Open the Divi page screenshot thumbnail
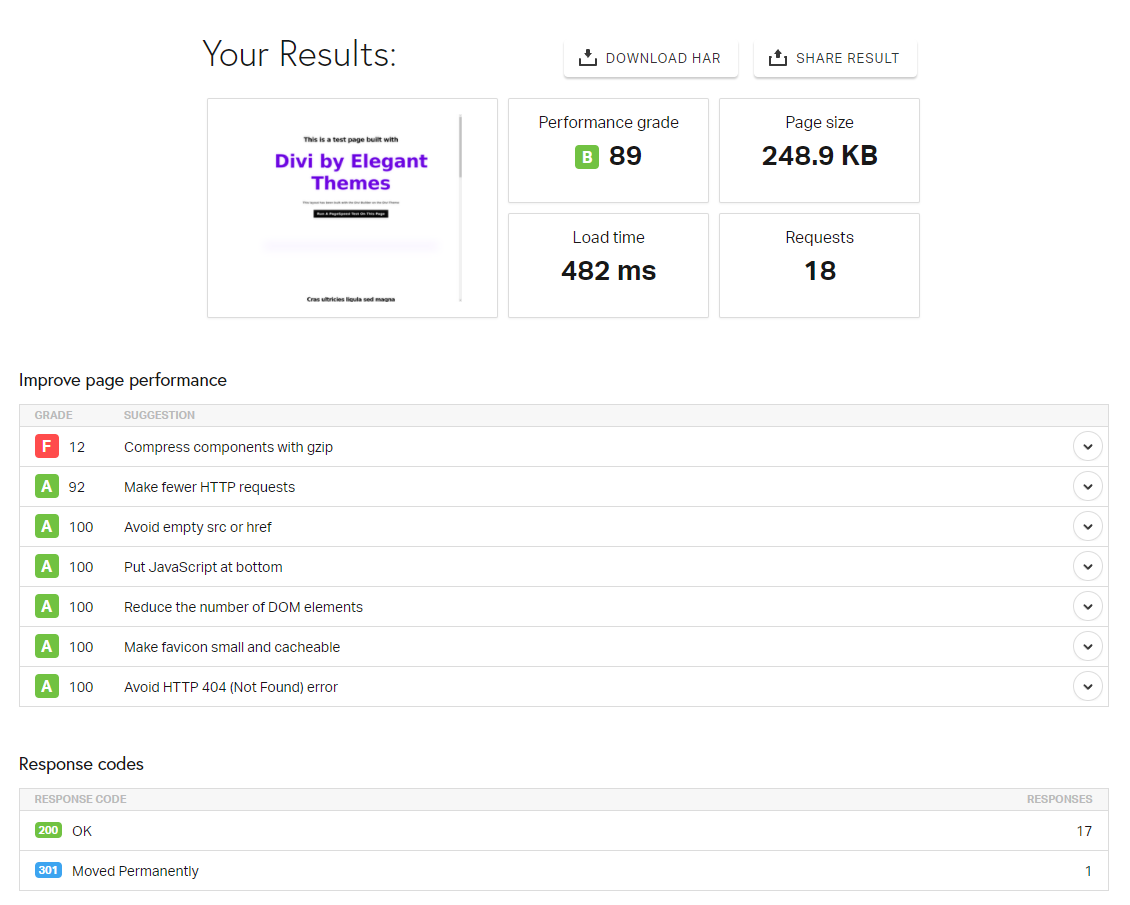This screenshot has width=1130, height=905. (x=352, y=208)
